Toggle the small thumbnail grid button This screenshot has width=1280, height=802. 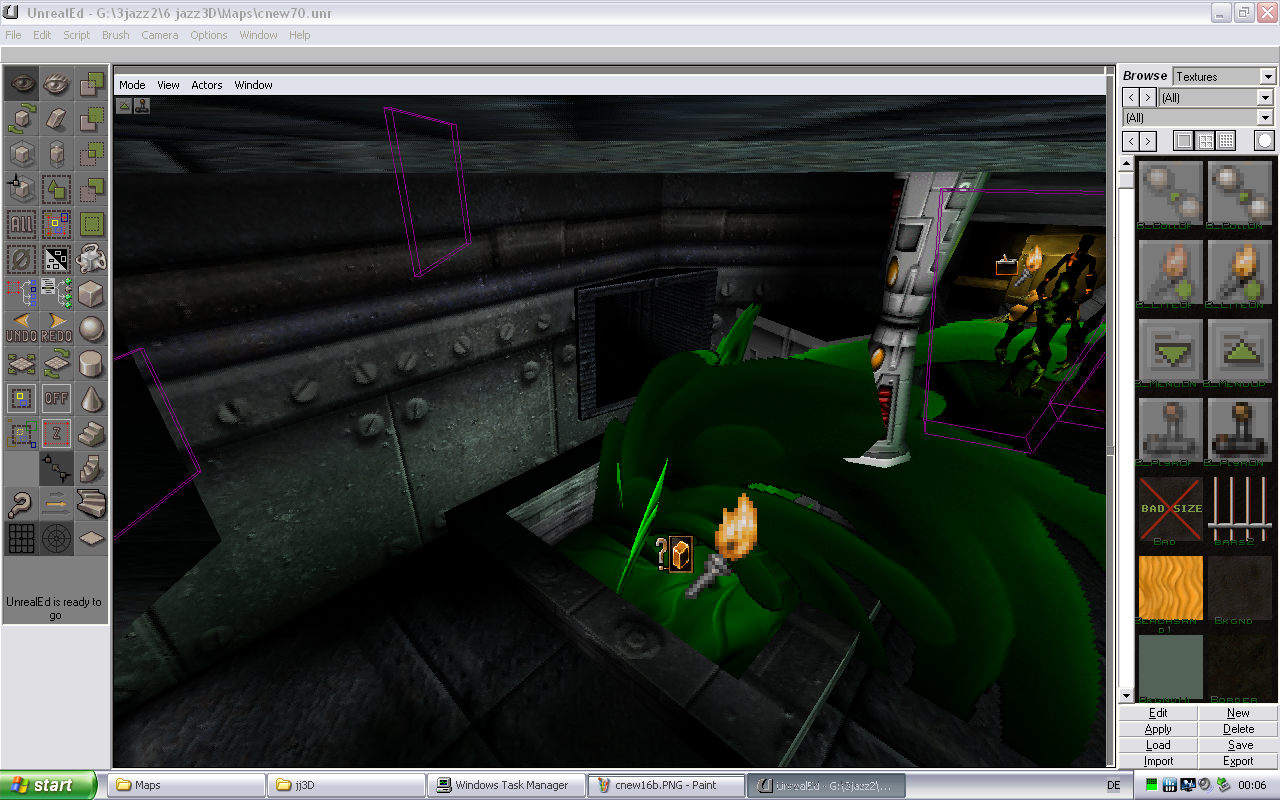coord(1226,141)
